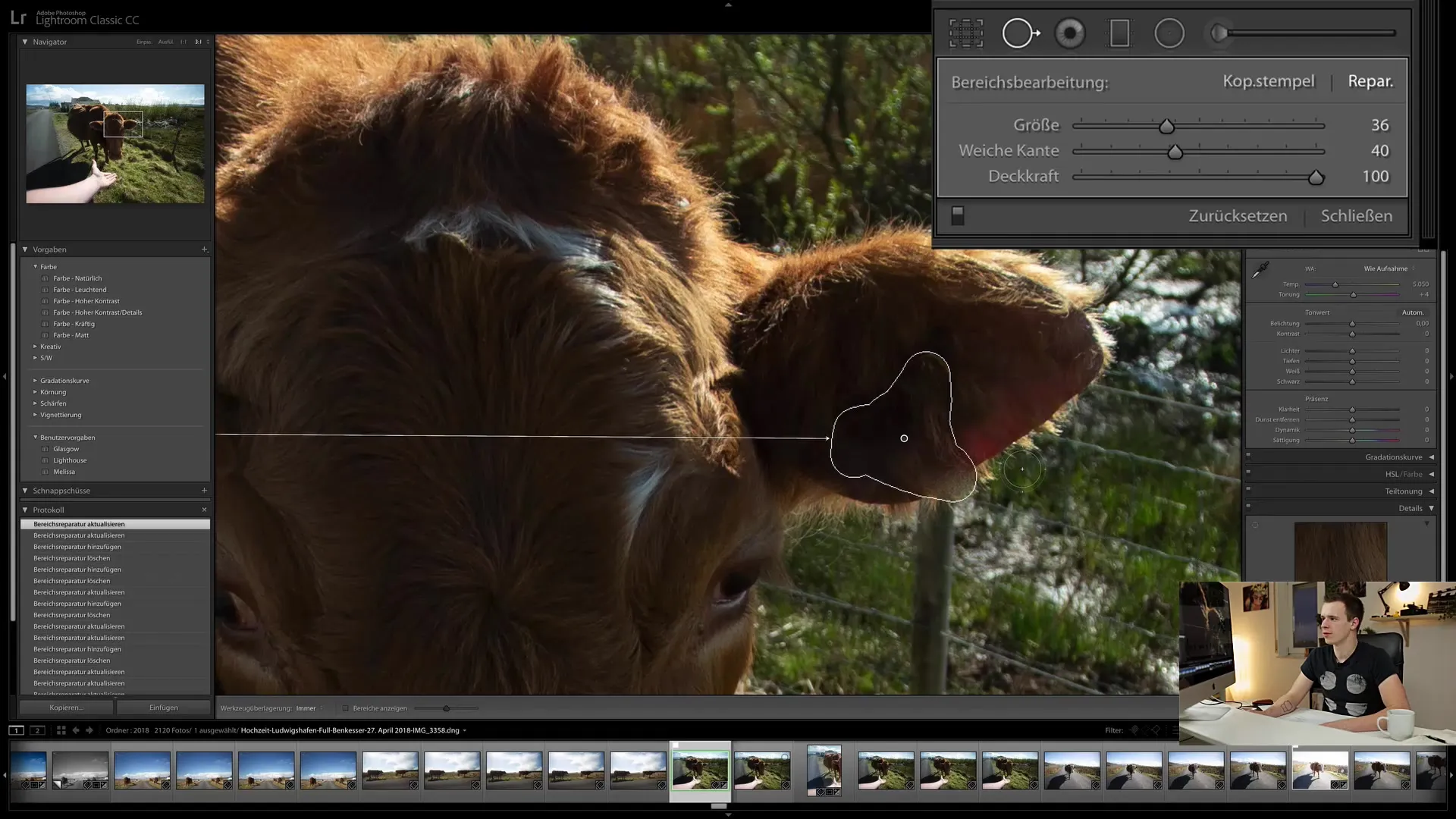Viewport: 1456px width, 819px height.
Task: Add a new snapshot with Schnappschüsse plus
Action: click(204, 491)
